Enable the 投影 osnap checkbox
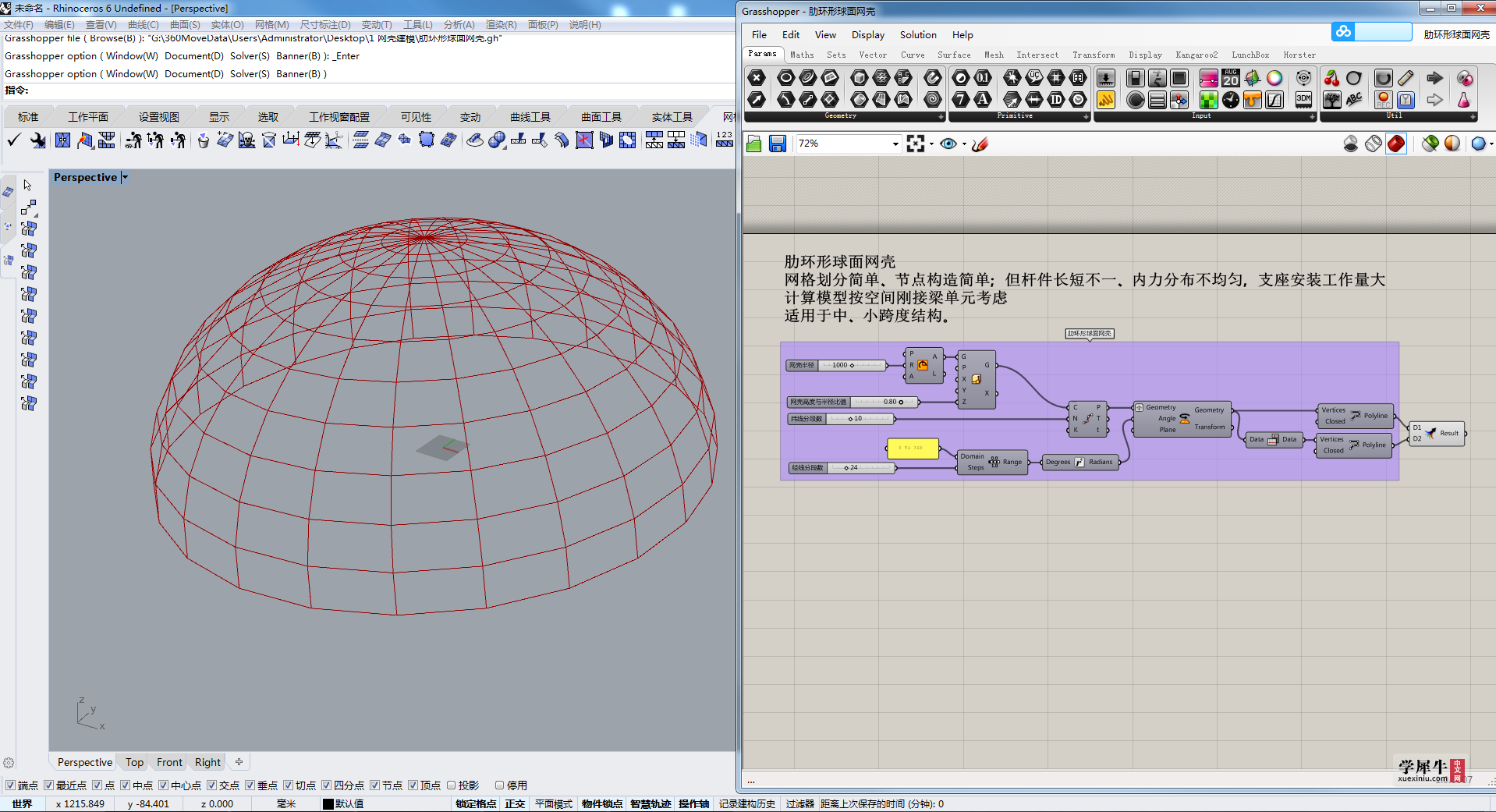The width and height of the screenshot is (1496, 812). pos(451,785)
